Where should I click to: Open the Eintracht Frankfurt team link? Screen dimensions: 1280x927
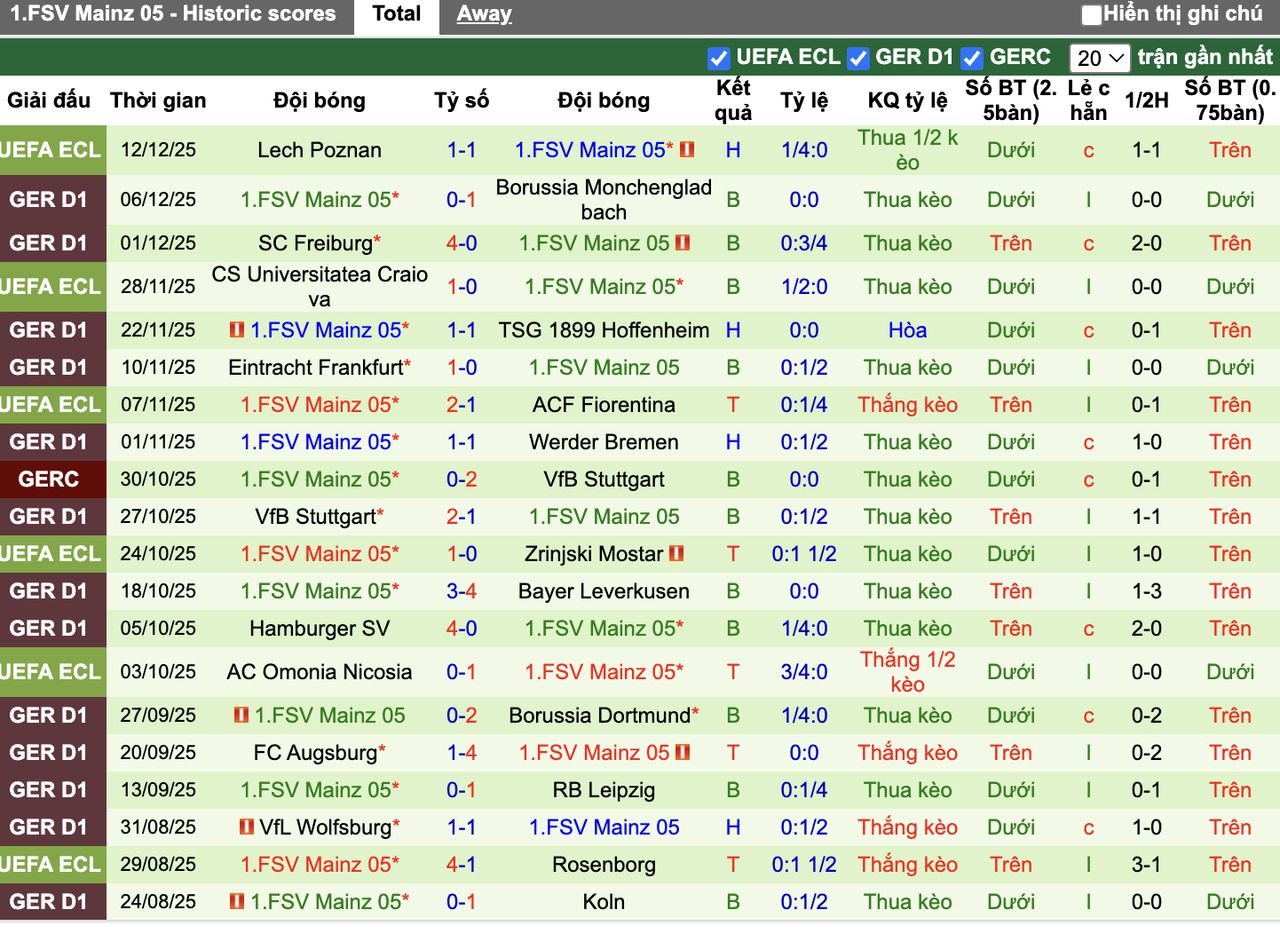tap(316, 367)
